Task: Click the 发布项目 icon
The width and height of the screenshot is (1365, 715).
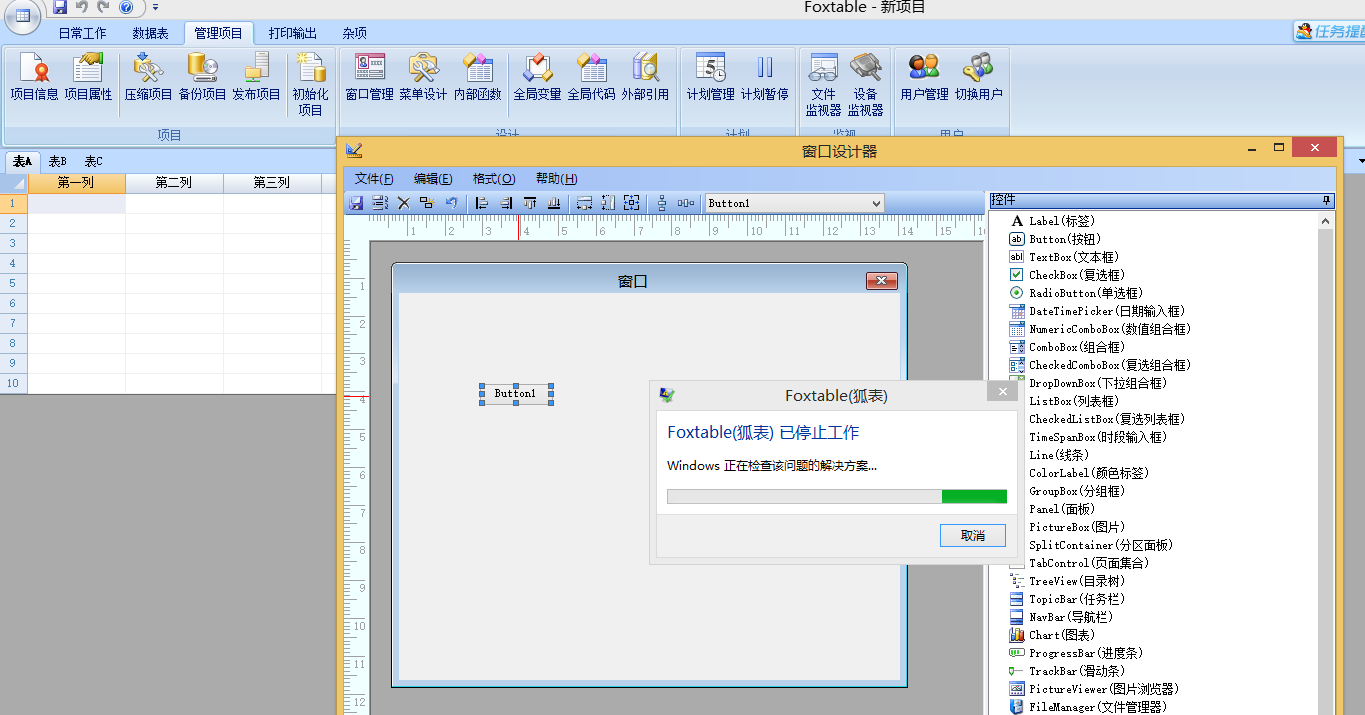Action: pyautogui.click(x=256, y=76)
